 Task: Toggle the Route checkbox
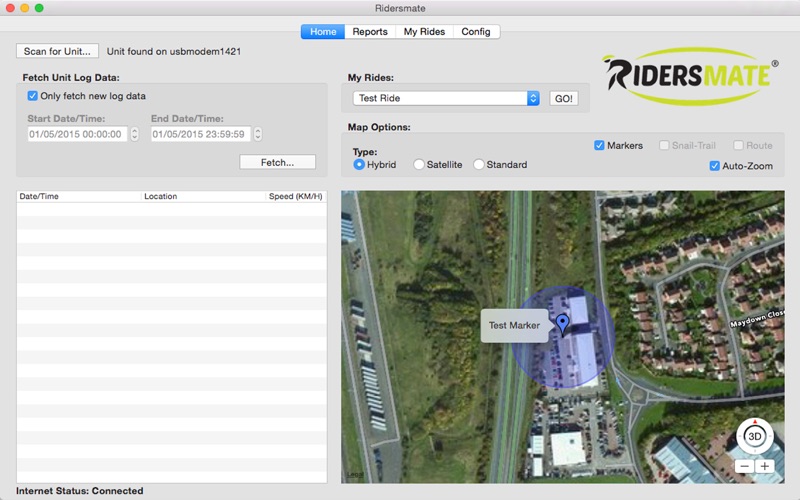tap(738, 145)
